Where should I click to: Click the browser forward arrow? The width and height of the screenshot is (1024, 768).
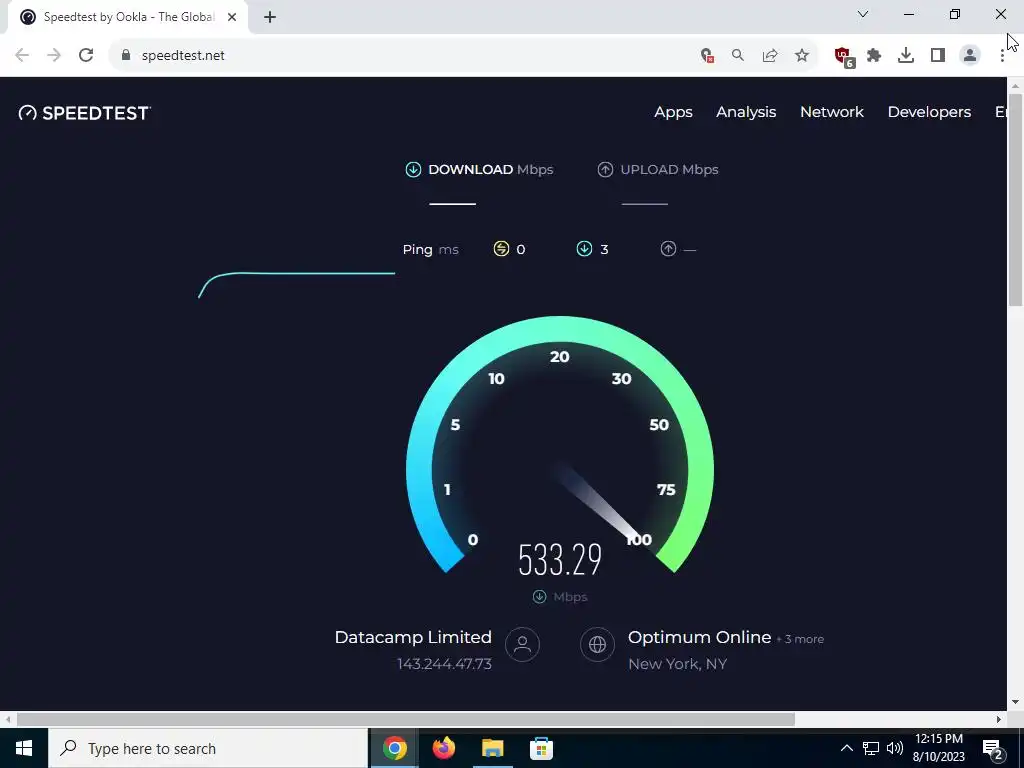[x=54, y=56]
